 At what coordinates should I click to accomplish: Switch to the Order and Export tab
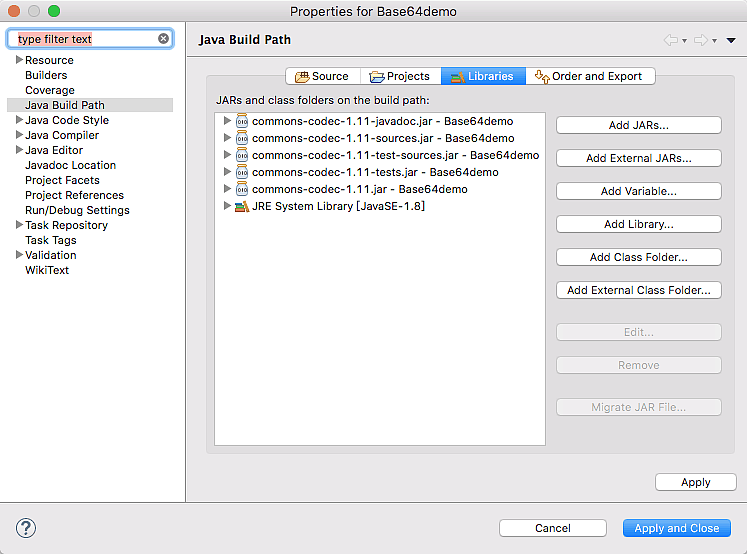tap(591, 76)
